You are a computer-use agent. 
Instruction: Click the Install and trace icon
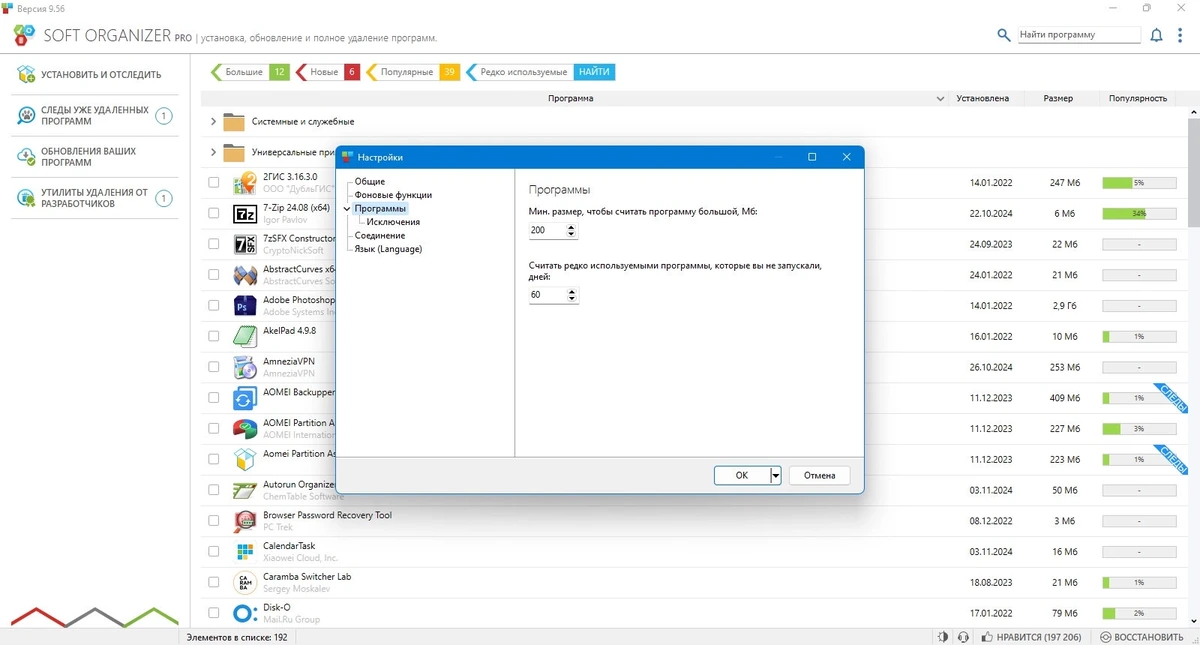pos(26,74)
